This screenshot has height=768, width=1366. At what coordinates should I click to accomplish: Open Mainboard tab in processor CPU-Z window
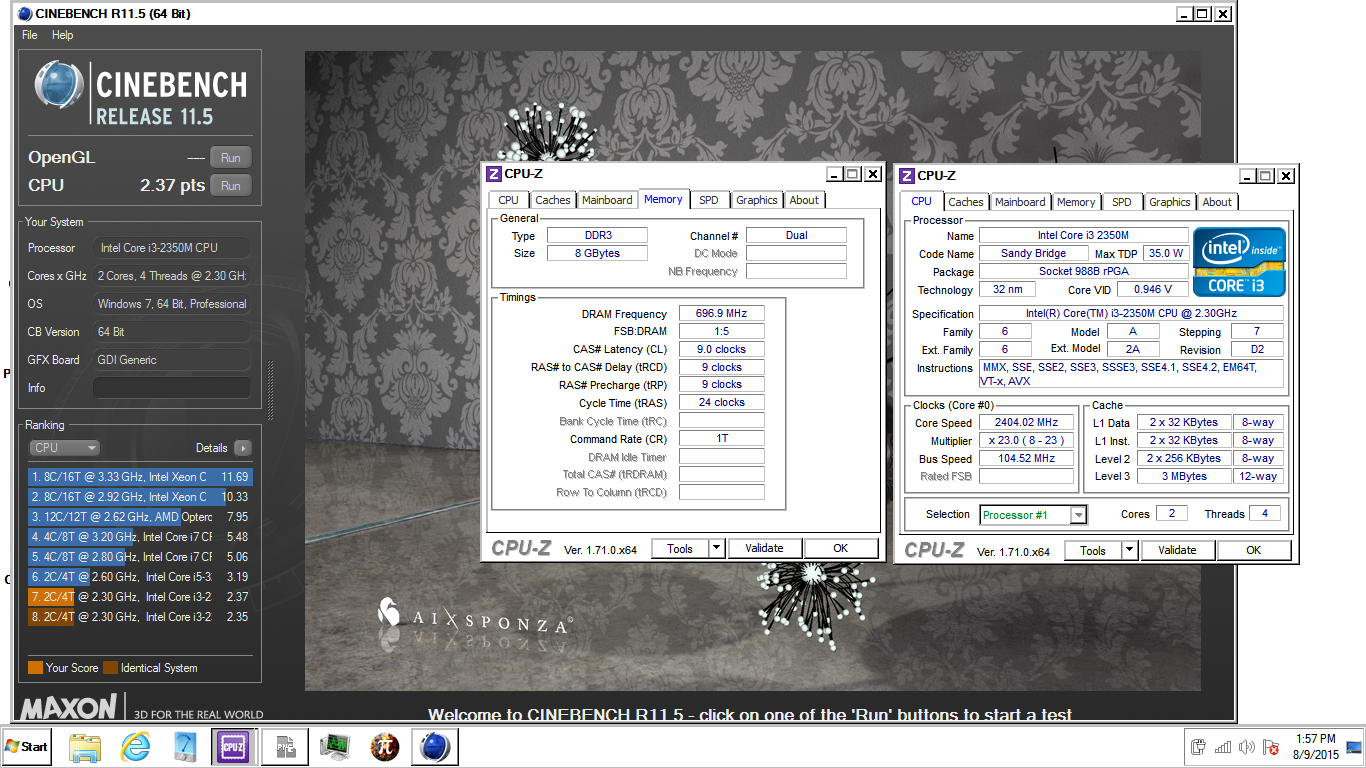[1020, 202]
